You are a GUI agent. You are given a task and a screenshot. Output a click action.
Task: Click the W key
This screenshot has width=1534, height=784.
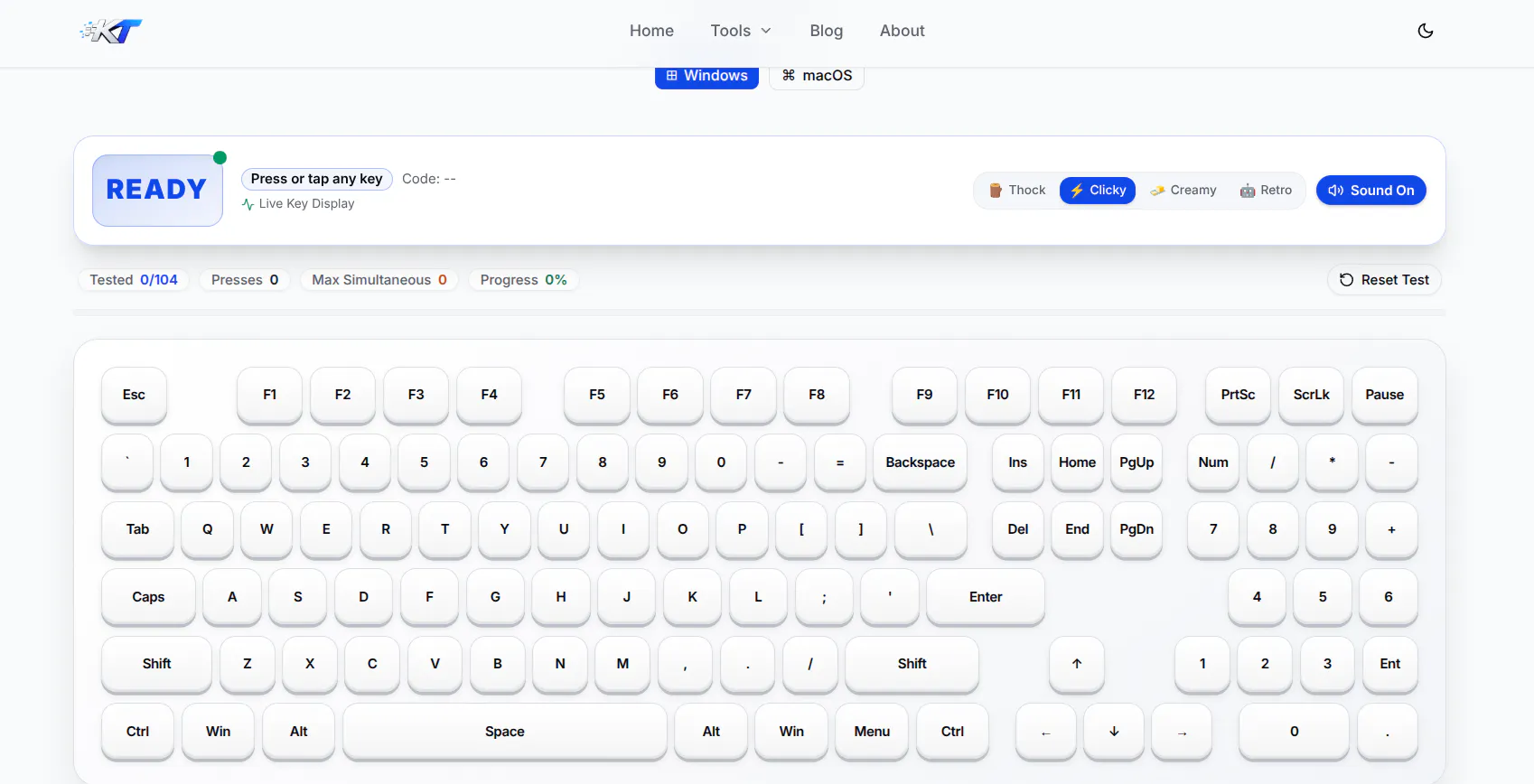coord(267,529)
